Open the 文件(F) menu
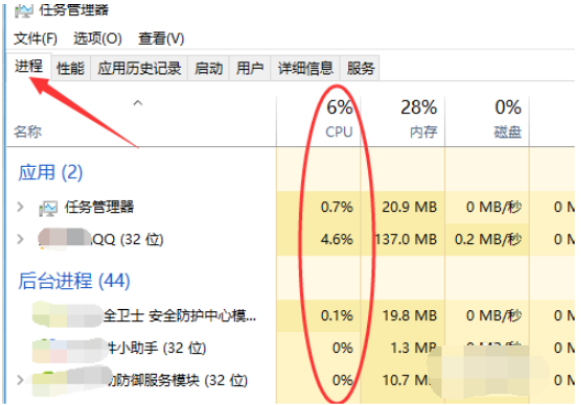Viewport: 582px width, 405px height. point(36,39)
